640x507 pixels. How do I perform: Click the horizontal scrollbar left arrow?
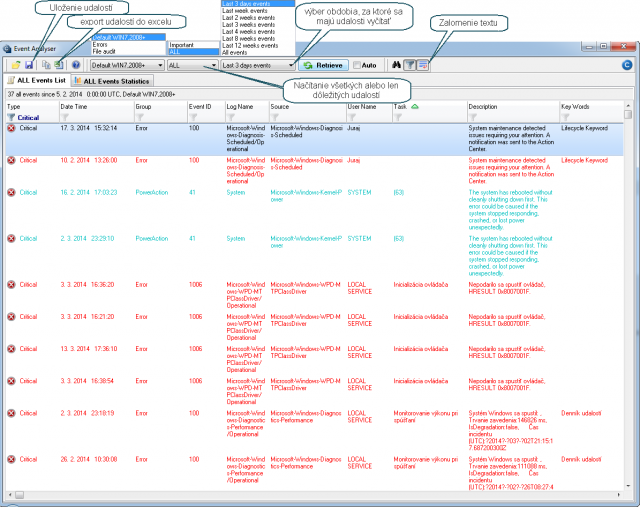pos(10,495)
